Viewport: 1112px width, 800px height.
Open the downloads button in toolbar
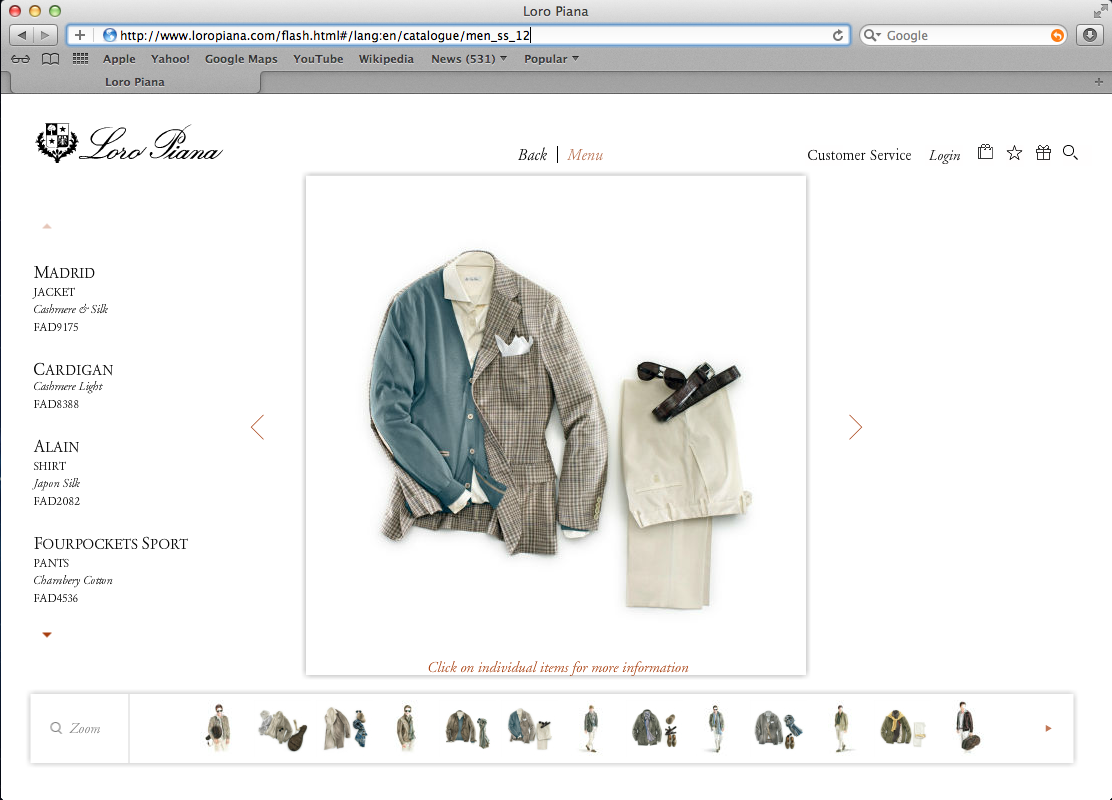pos(1090,35)
